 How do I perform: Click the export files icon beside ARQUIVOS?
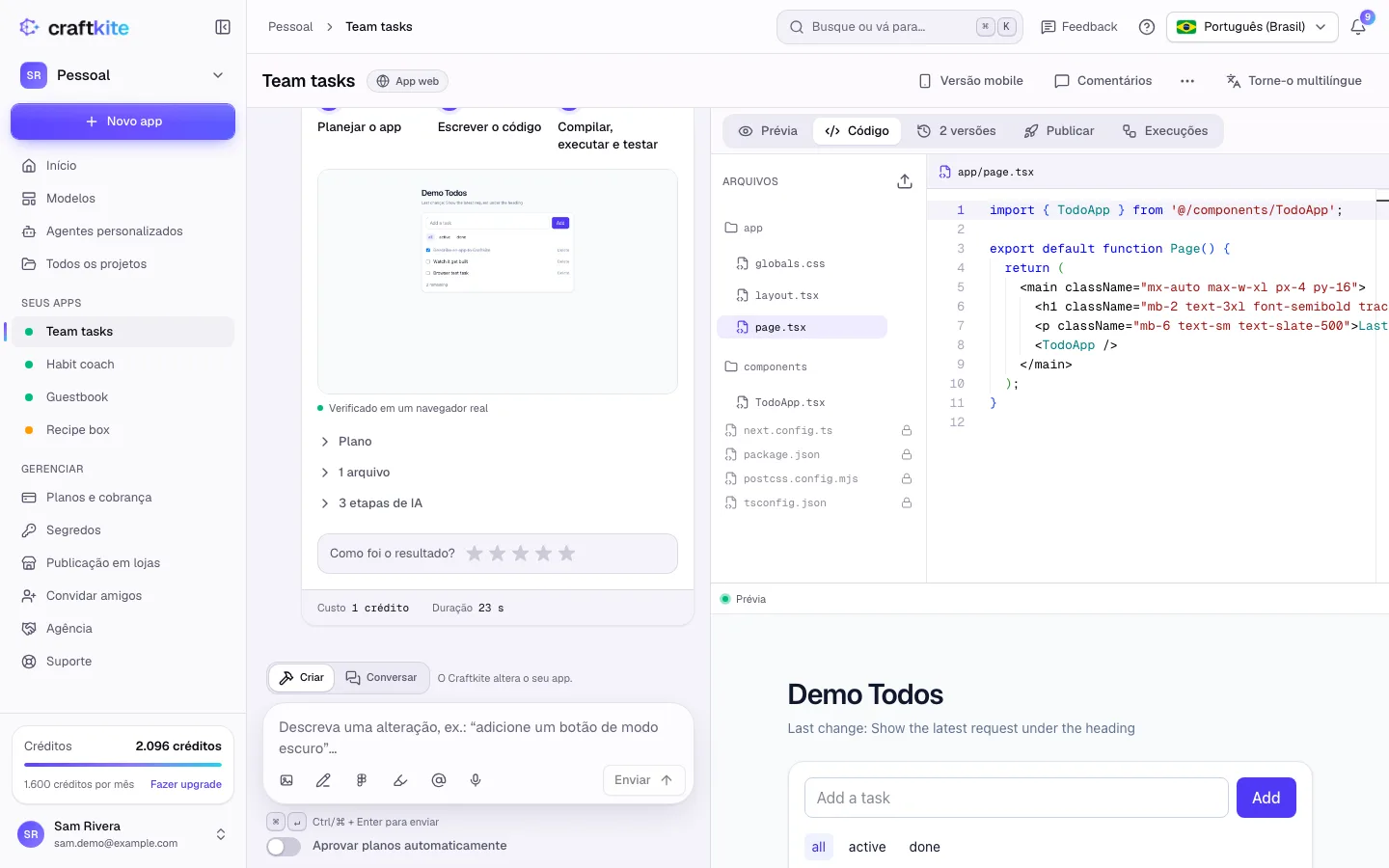[x=905, y=181]
